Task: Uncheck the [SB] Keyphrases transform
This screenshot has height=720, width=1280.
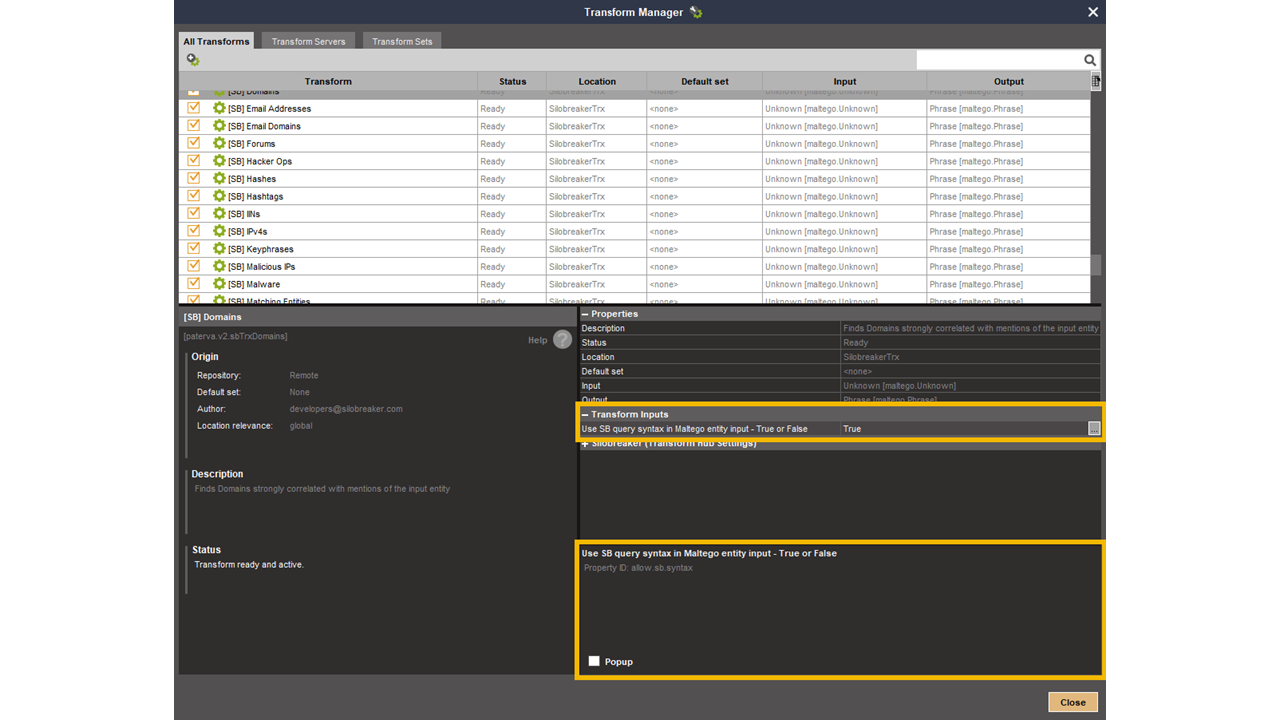Action: tap(194, 248)
